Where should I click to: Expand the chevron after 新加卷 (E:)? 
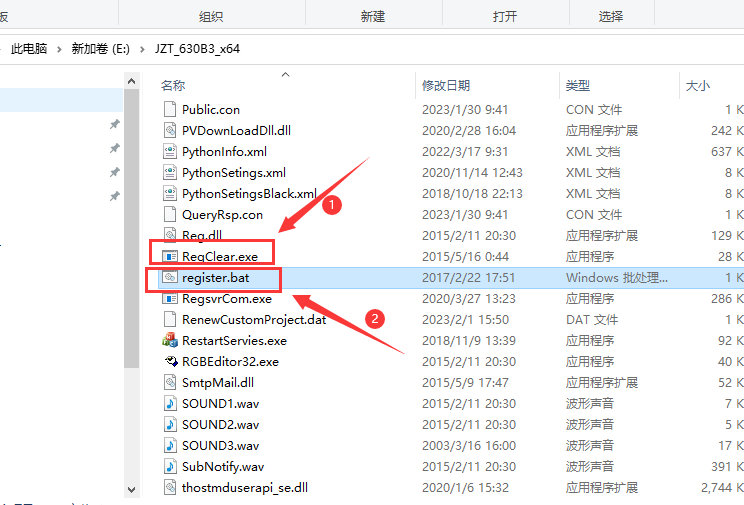pyautogui.click(x=142, y=49)
